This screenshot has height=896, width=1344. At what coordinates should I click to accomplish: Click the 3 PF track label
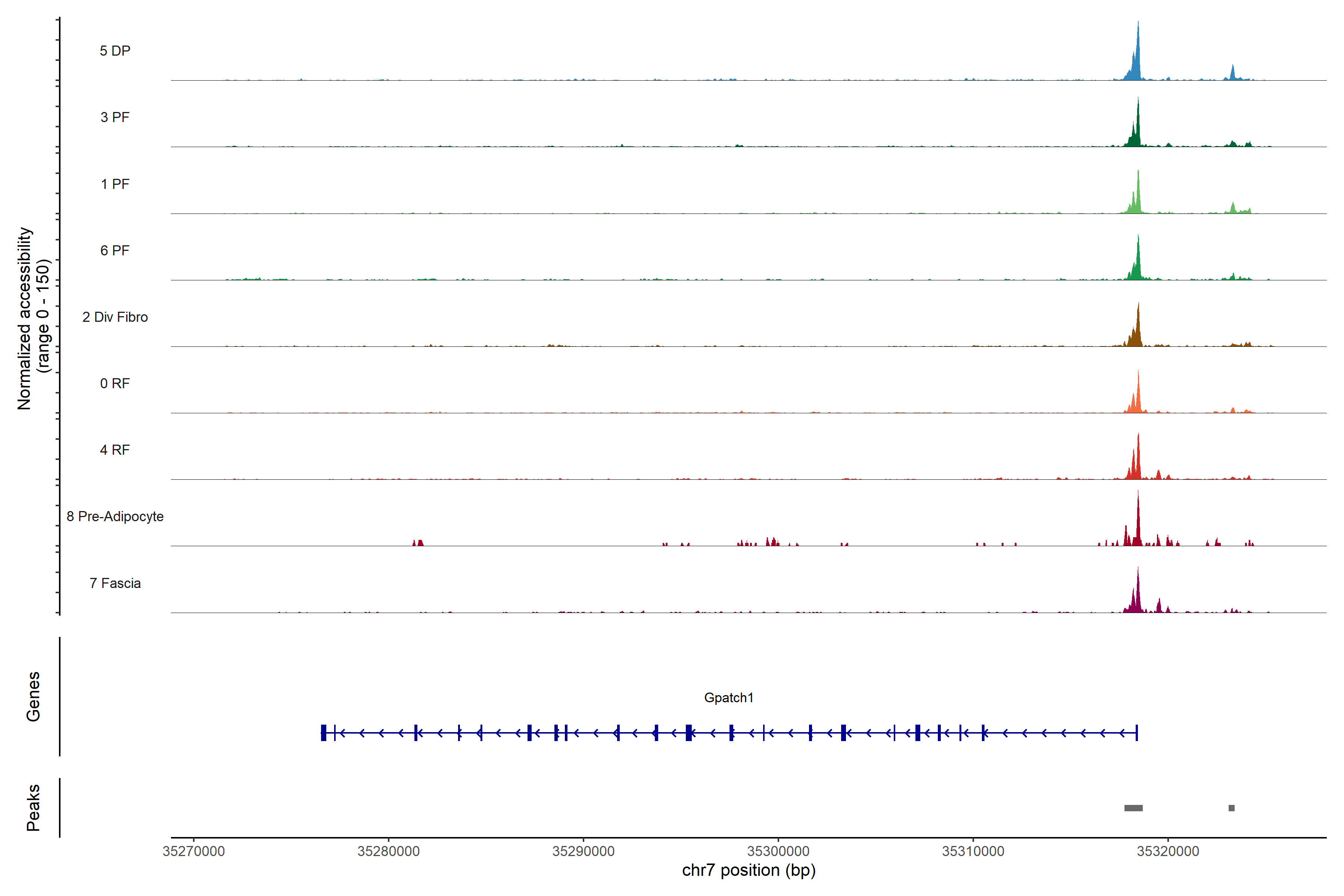tap(115, 117)
